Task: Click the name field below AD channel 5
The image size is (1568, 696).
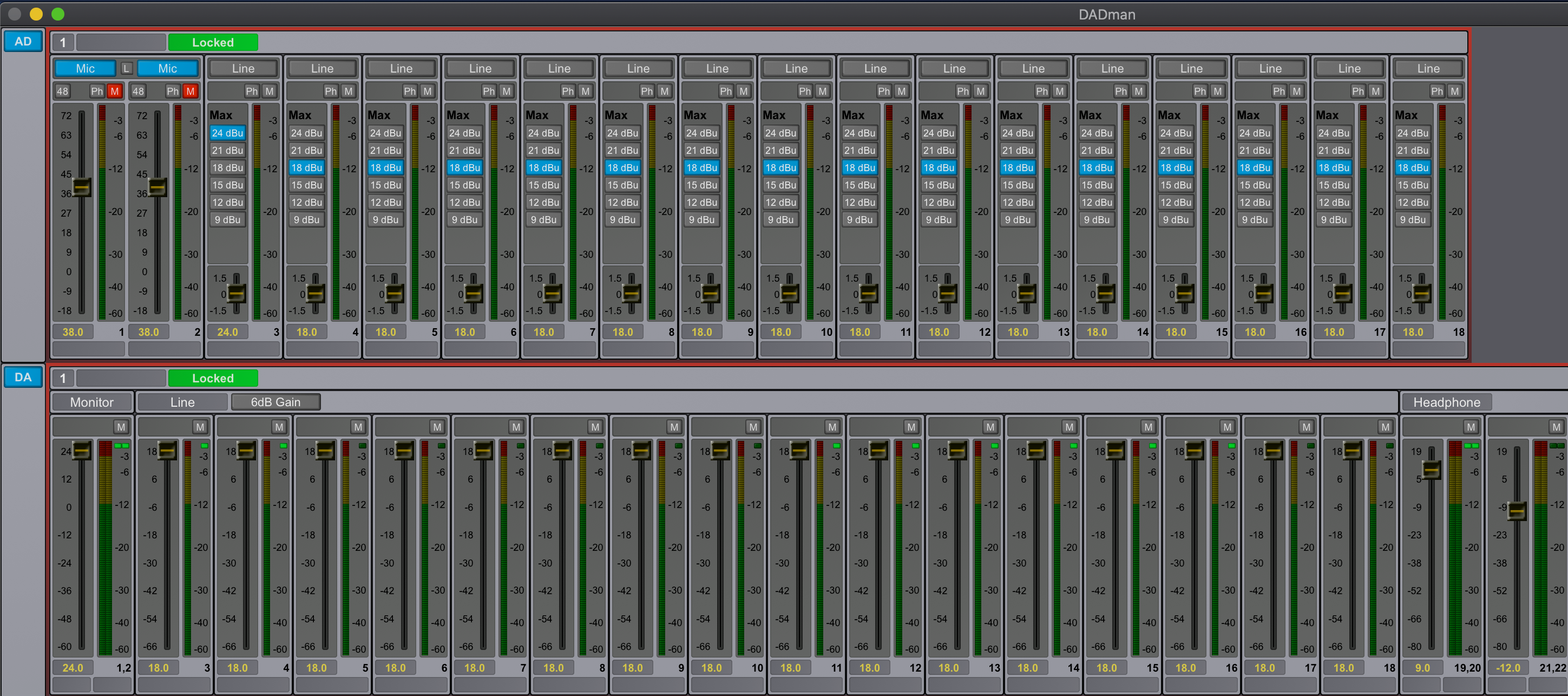Action: point(401,349)
